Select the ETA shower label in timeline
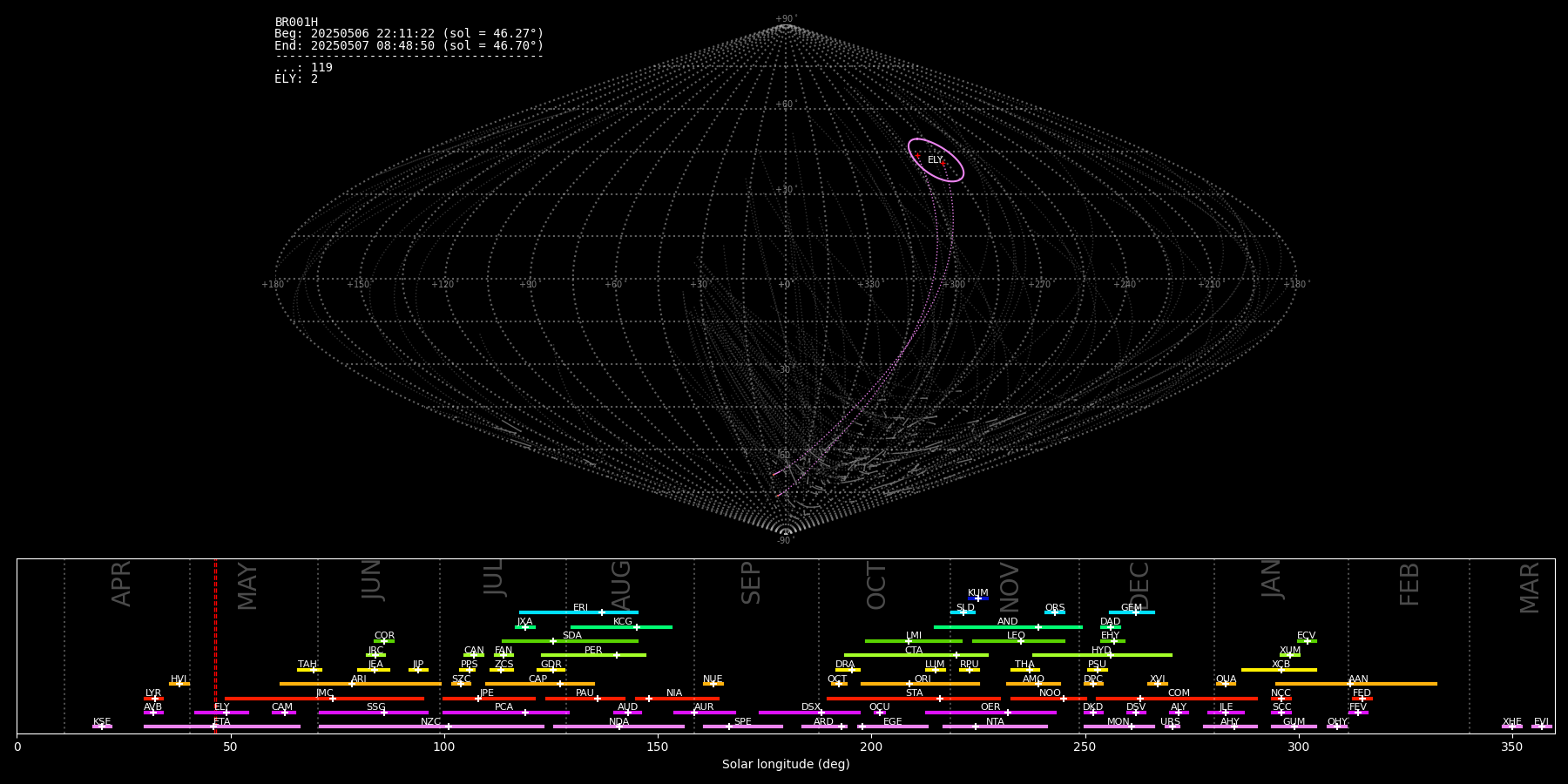The width and height of the screenshot is (1568, 784). 222,721
